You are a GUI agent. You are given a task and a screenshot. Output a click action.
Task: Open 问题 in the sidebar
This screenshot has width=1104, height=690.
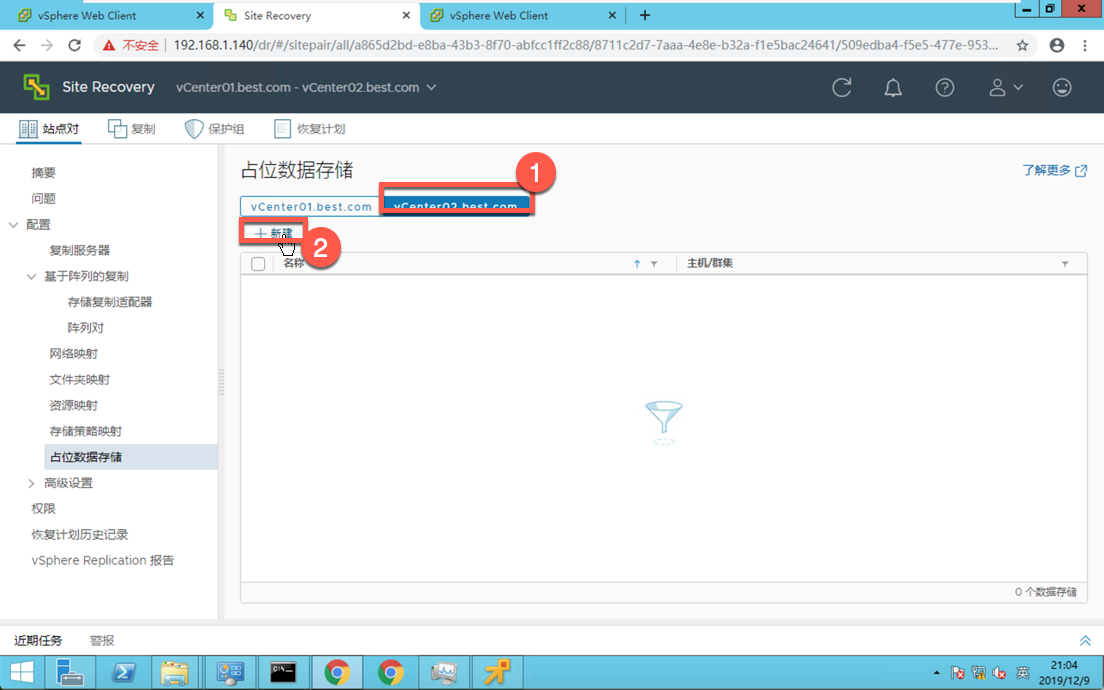coord(43,199)
